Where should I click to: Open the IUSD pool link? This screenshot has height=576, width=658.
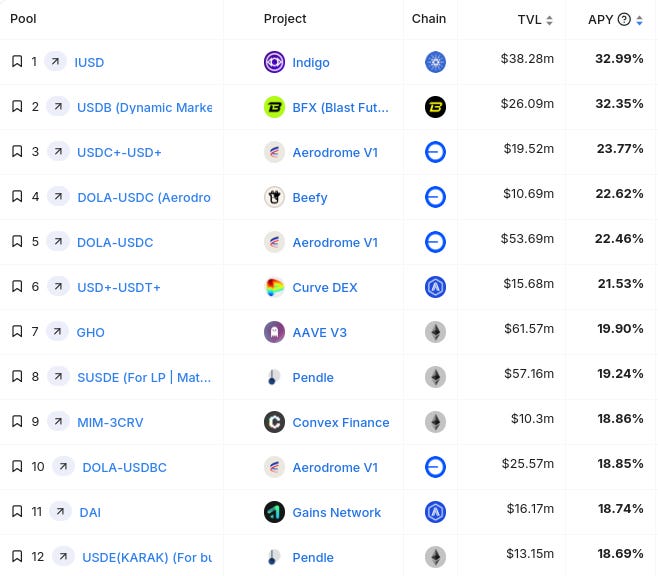click(x=89, y=63)
